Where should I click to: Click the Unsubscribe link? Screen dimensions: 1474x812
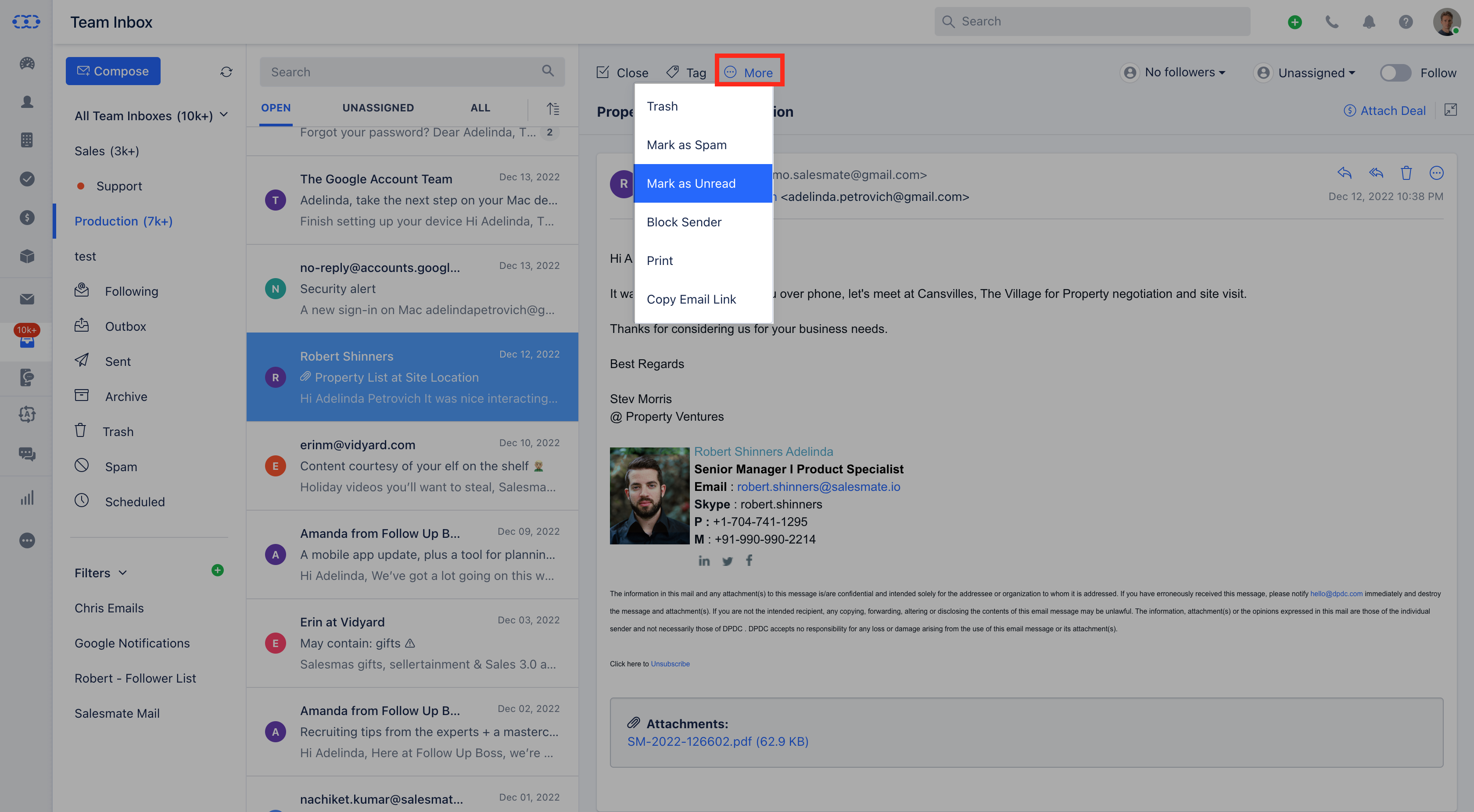click(x=670, y=664)
